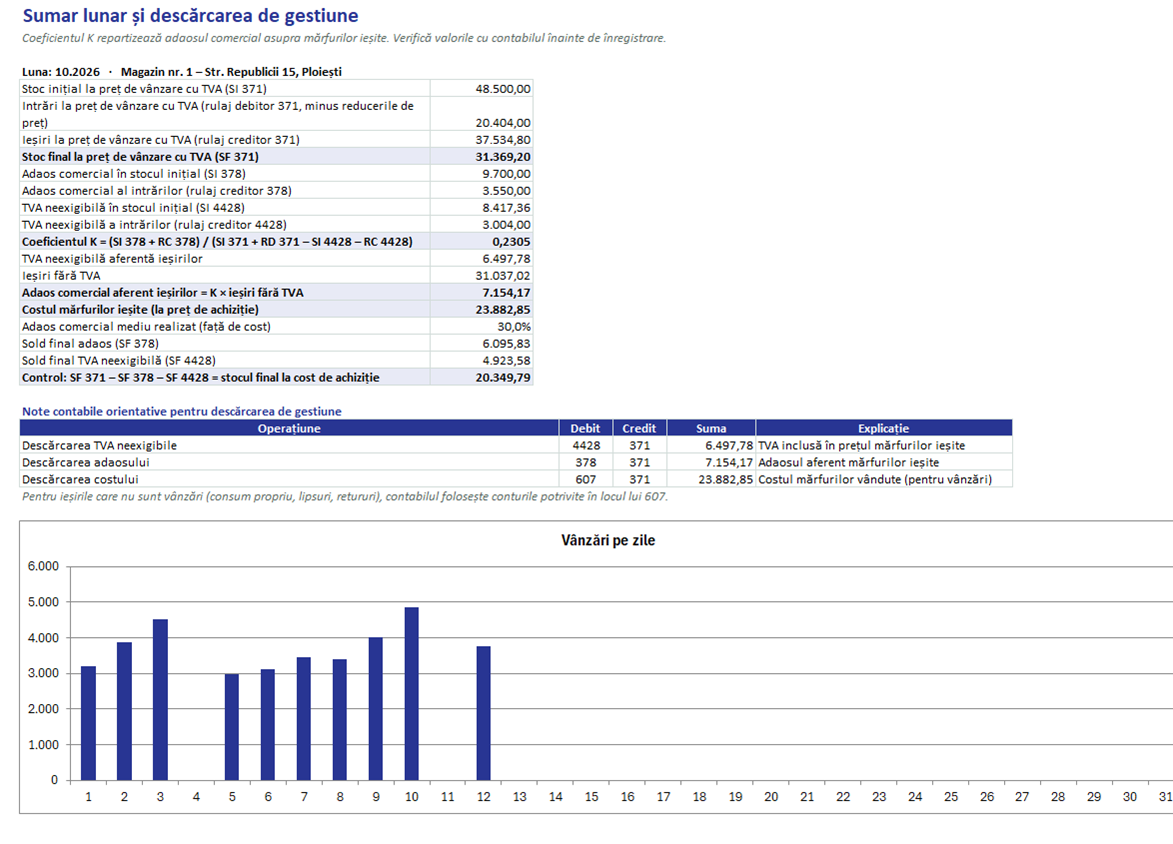The width and height of the screenshot is (1173, 844).
Task: Click the "Operațiune" column header
Action: tap(289, 428)
